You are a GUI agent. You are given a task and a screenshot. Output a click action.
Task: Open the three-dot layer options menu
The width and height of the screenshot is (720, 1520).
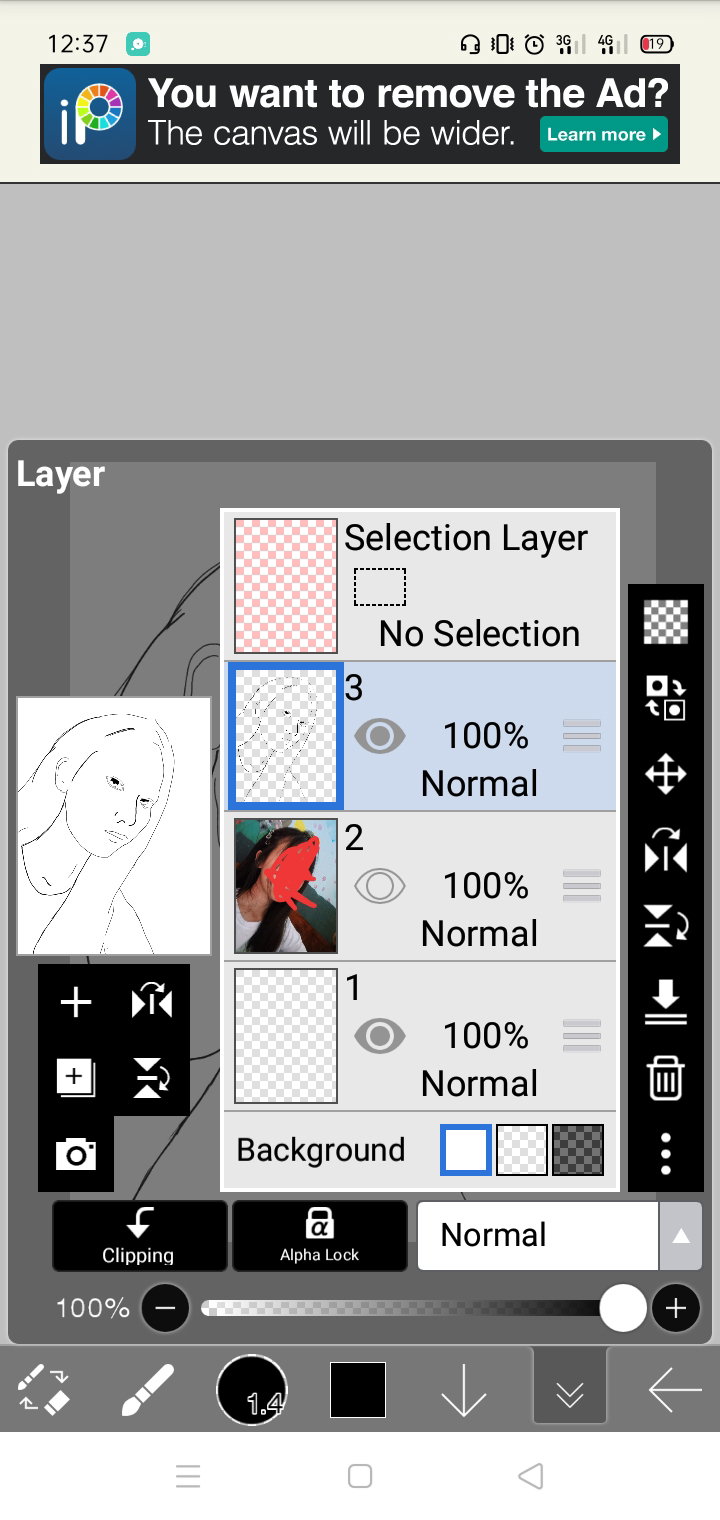pos(665,1153)
